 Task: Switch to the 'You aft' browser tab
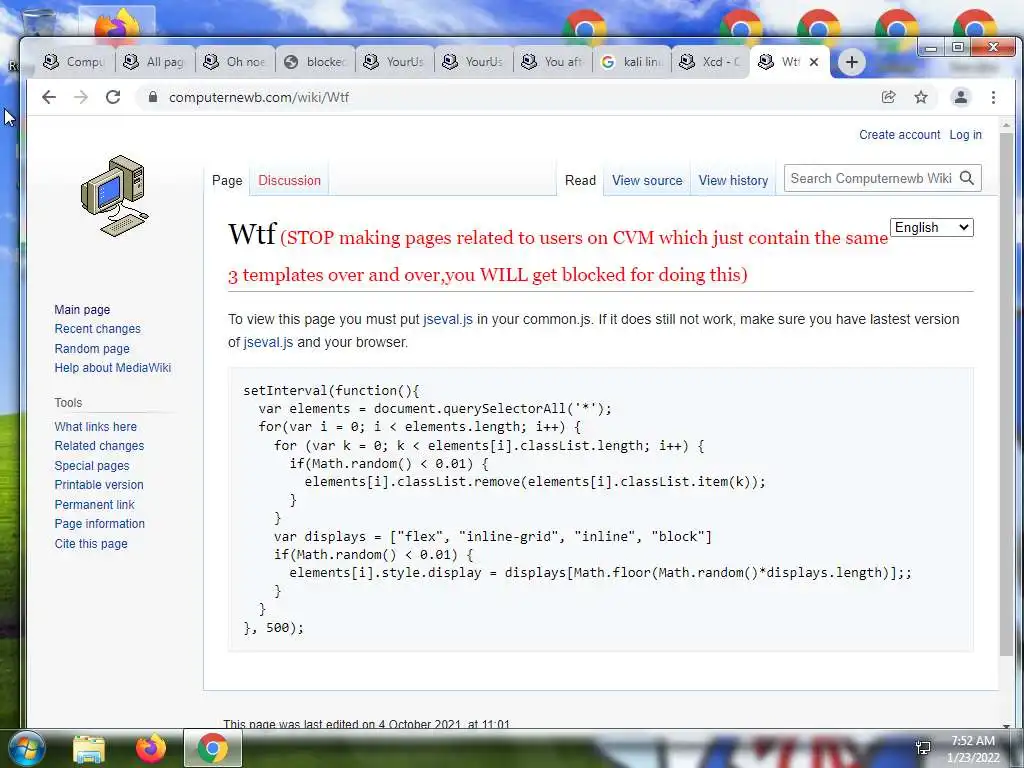point(554,62)
